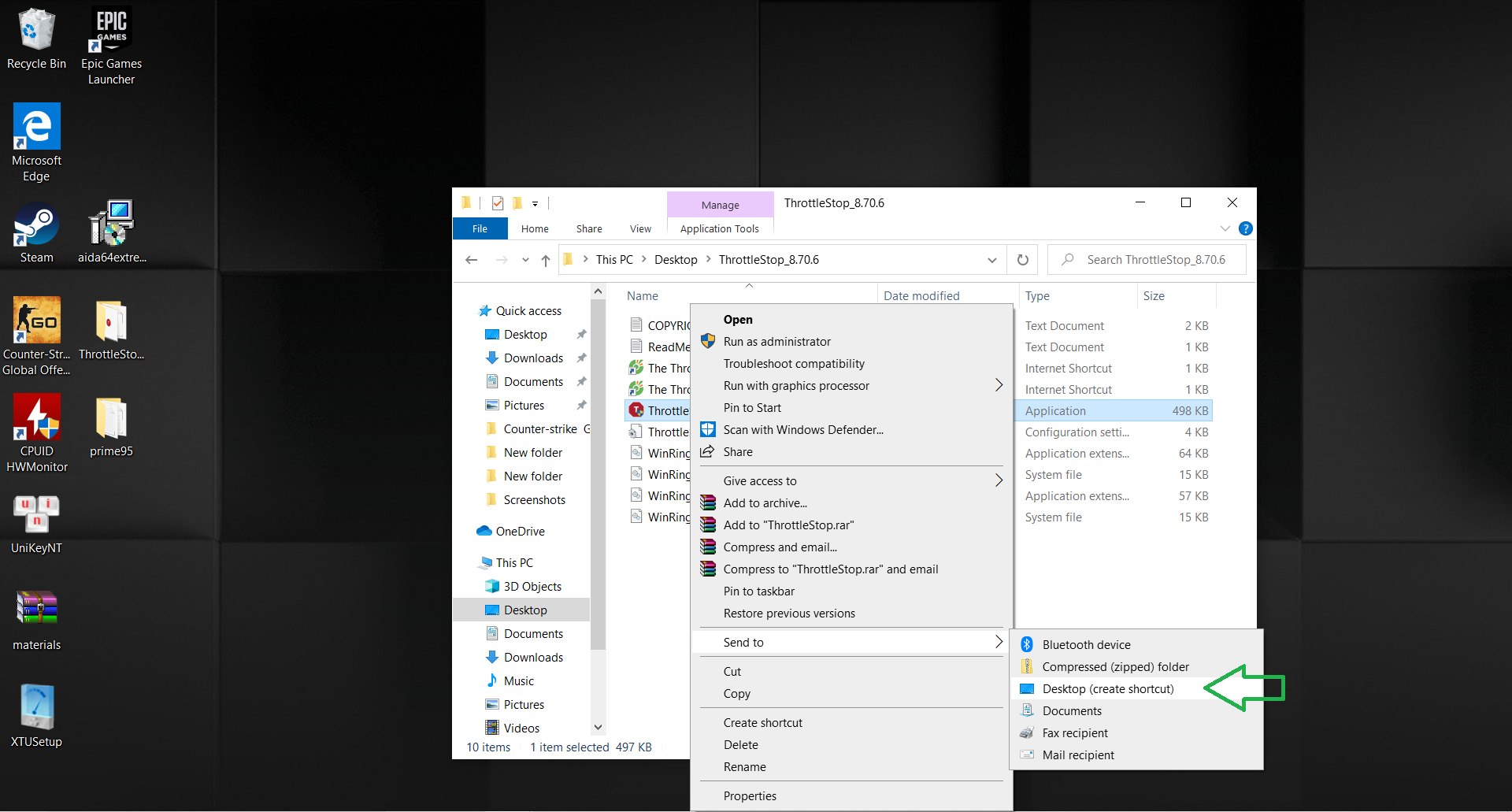
Task: Expand the Give access to submenu
Action: coord(851,481)
